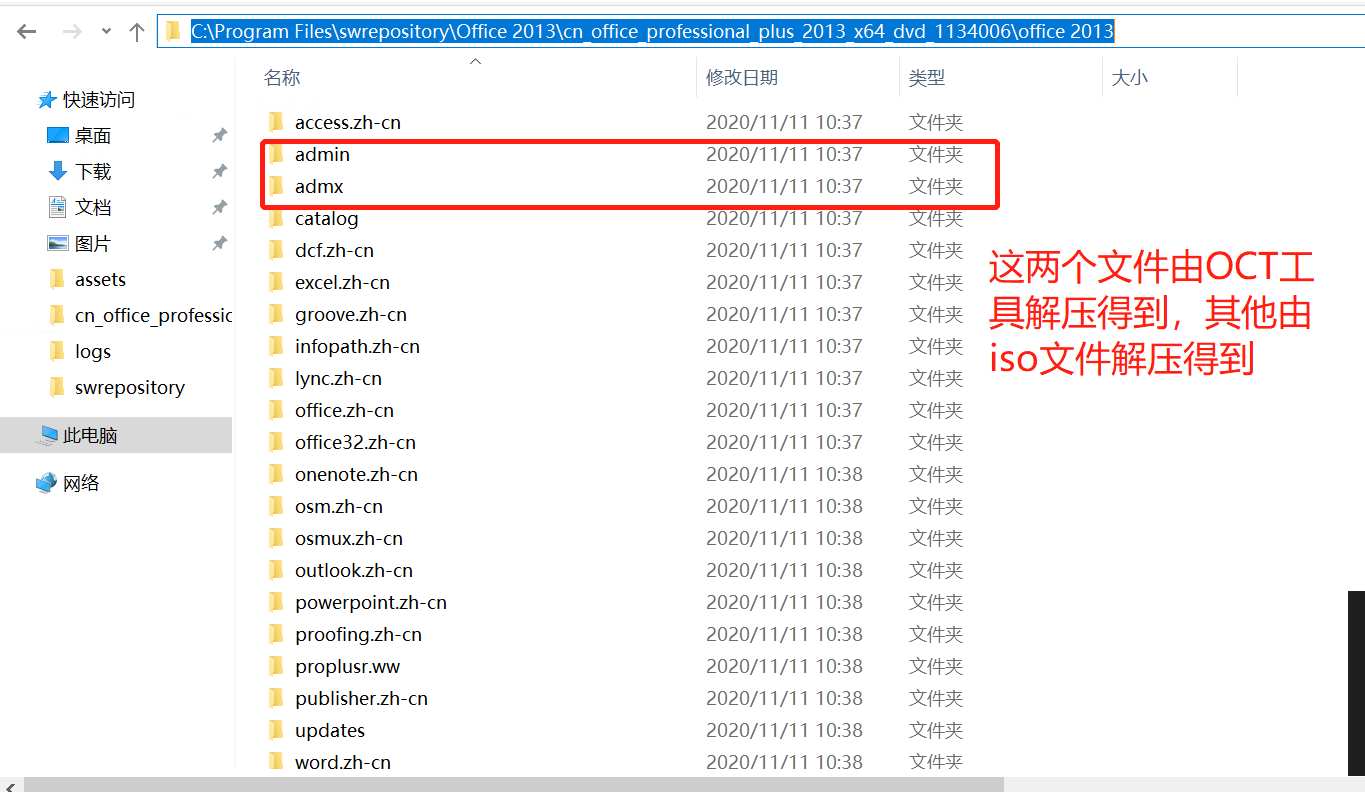The width and height of the screenshot is (1365, 792).
Task: Select the admx folder icon
Action: [x=277, y=186]
